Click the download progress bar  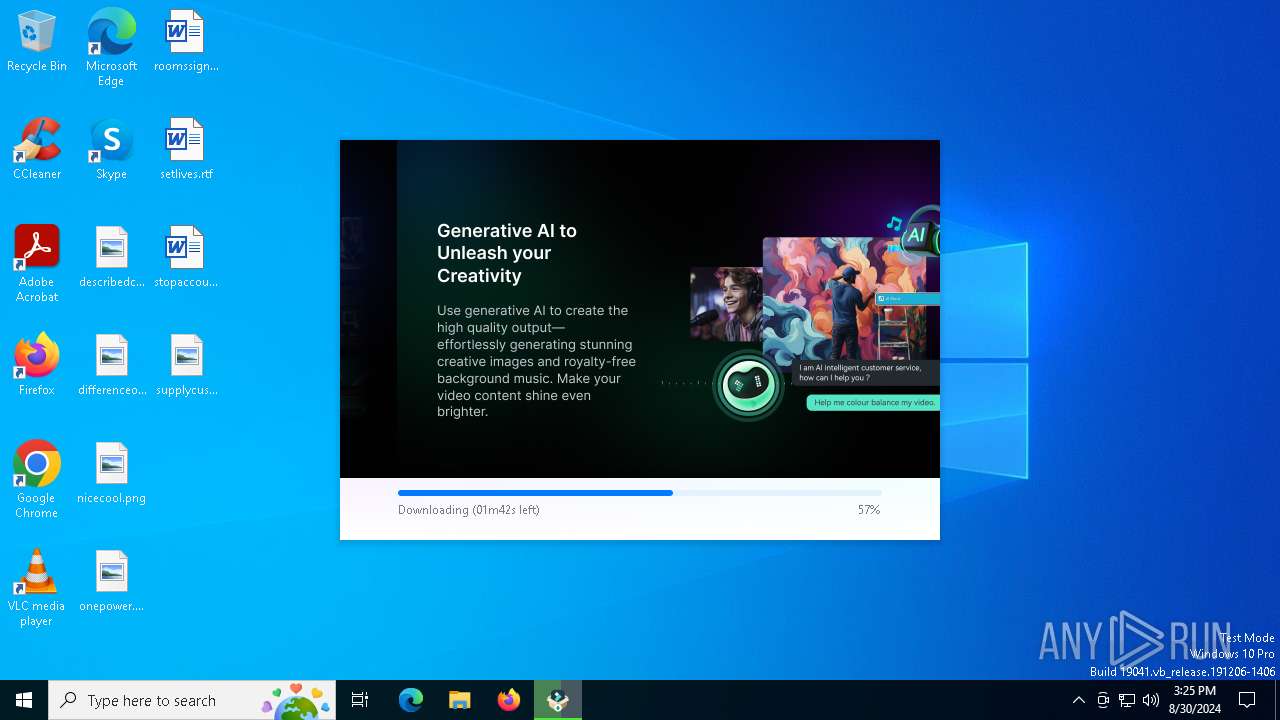pos(640,493)
